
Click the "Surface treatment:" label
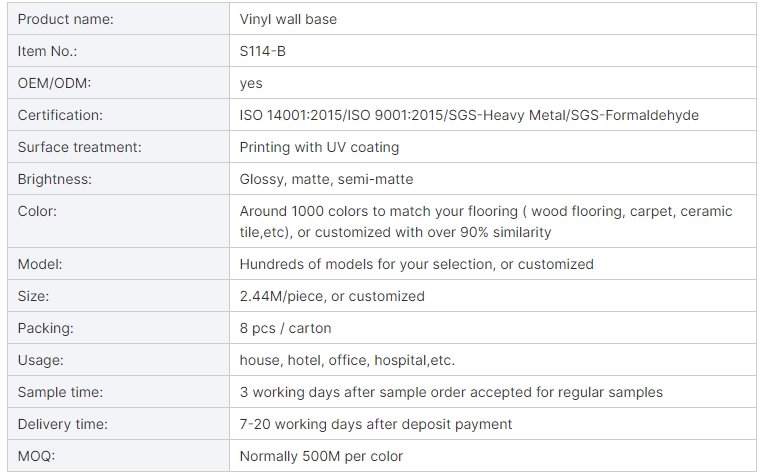pos(79,147)
